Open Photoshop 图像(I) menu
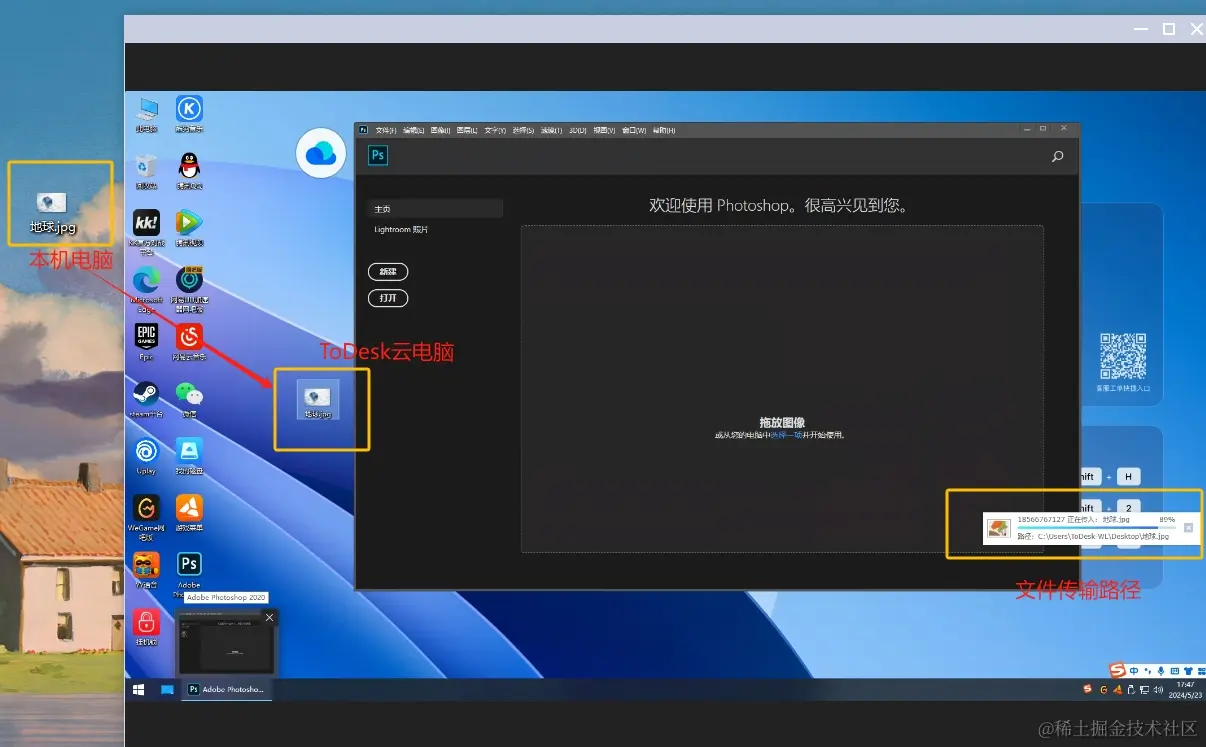This screenshot has height=747, width=1206. 440,130
